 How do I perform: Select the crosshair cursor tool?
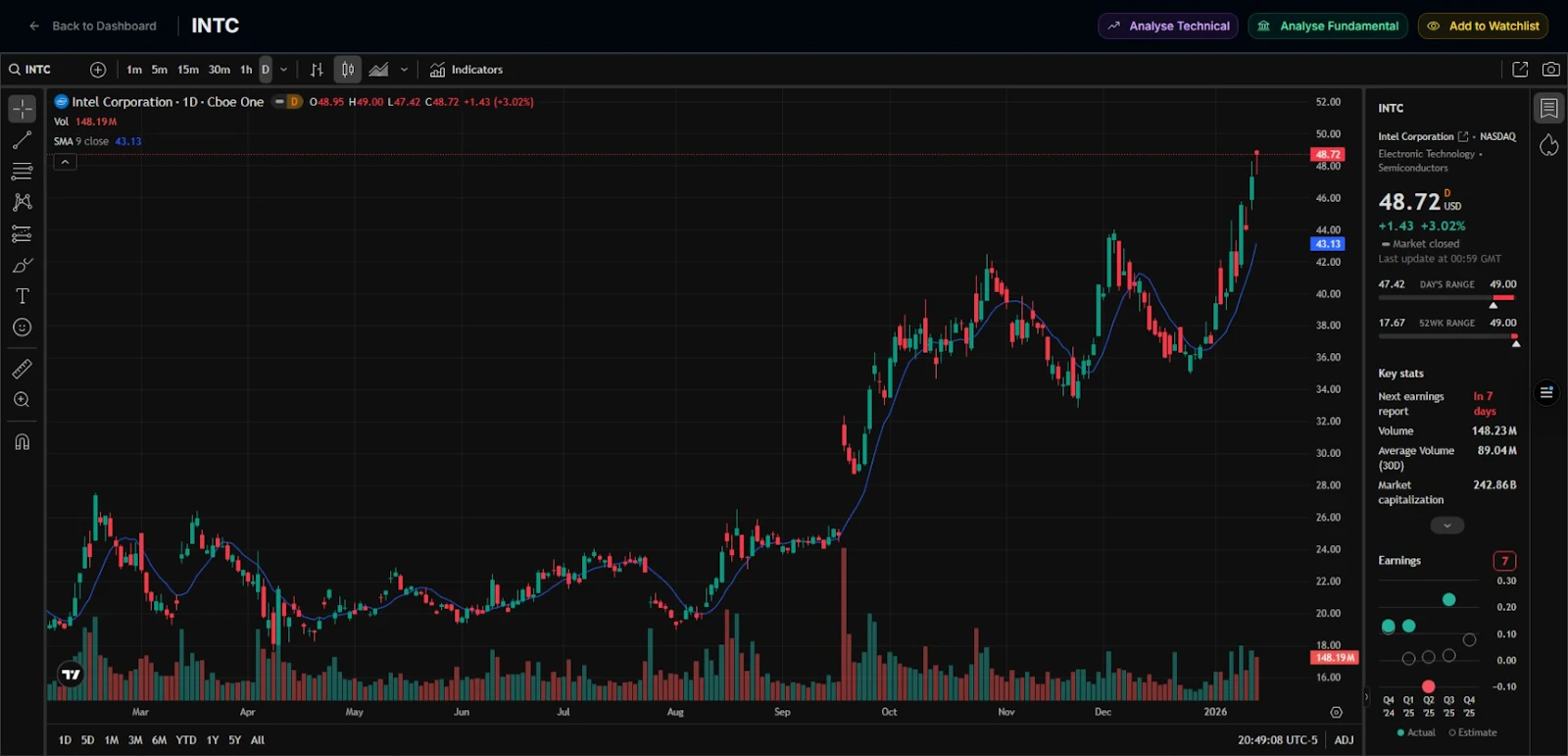(22, 109)
